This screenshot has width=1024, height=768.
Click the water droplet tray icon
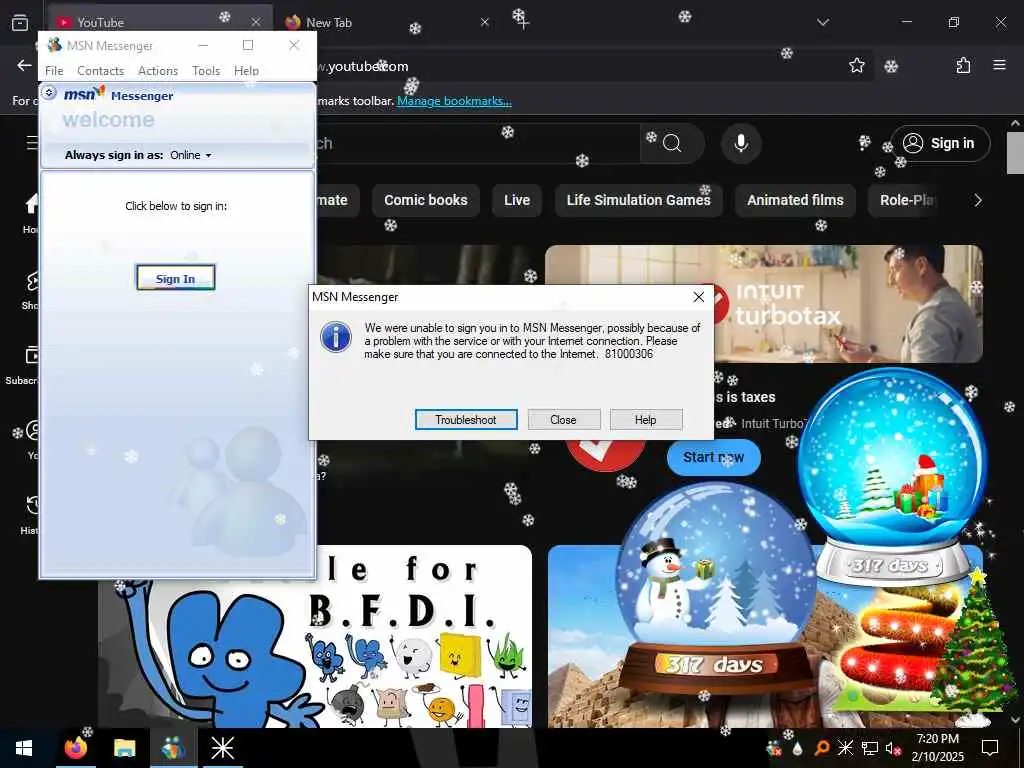798,748
